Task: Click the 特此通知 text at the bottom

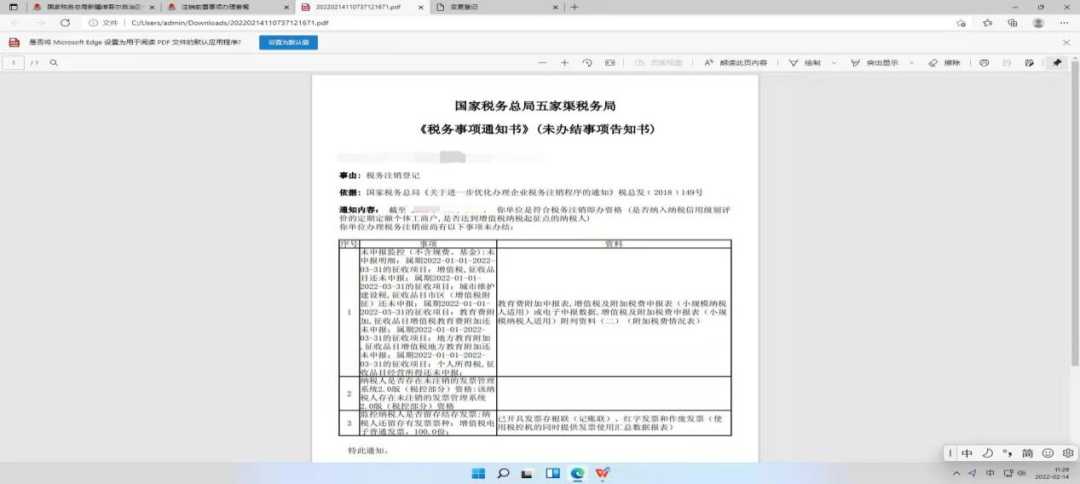Action: 368,451
